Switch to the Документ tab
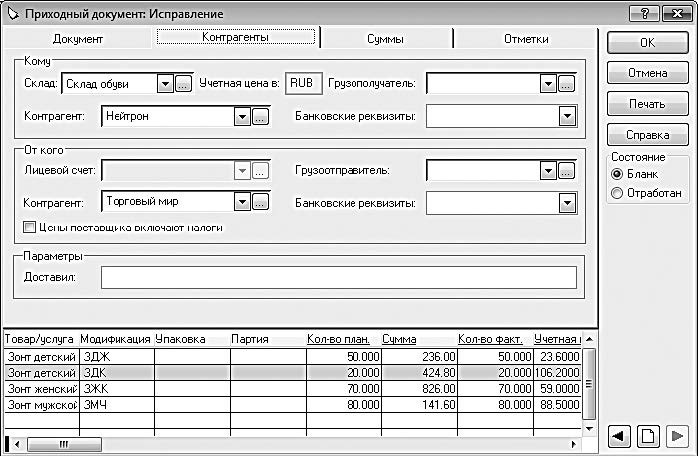 (78, 39)
